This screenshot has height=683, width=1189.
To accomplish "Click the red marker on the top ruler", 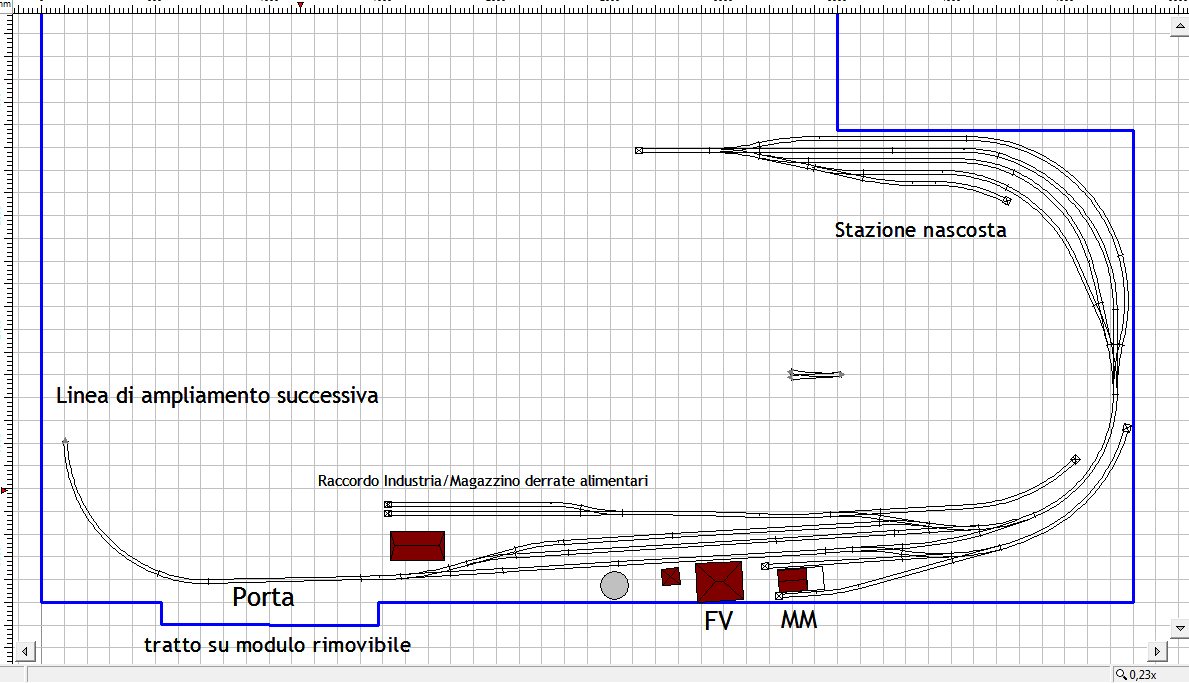I will pos(300,7).
